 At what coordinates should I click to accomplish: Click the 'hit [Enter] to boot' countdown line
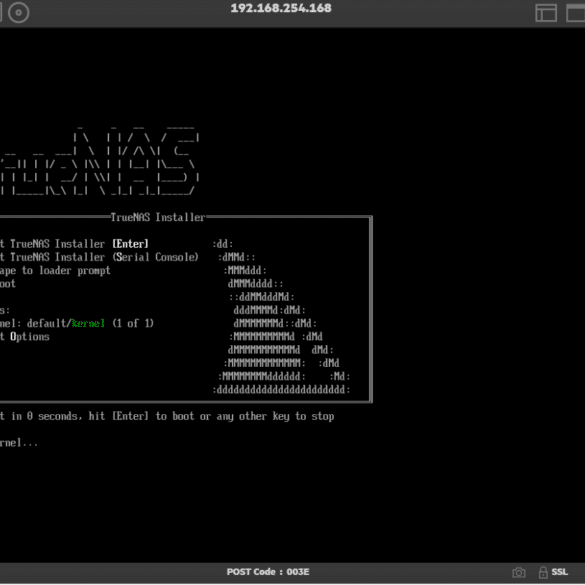pyautogui.click(x=167, y=416)
